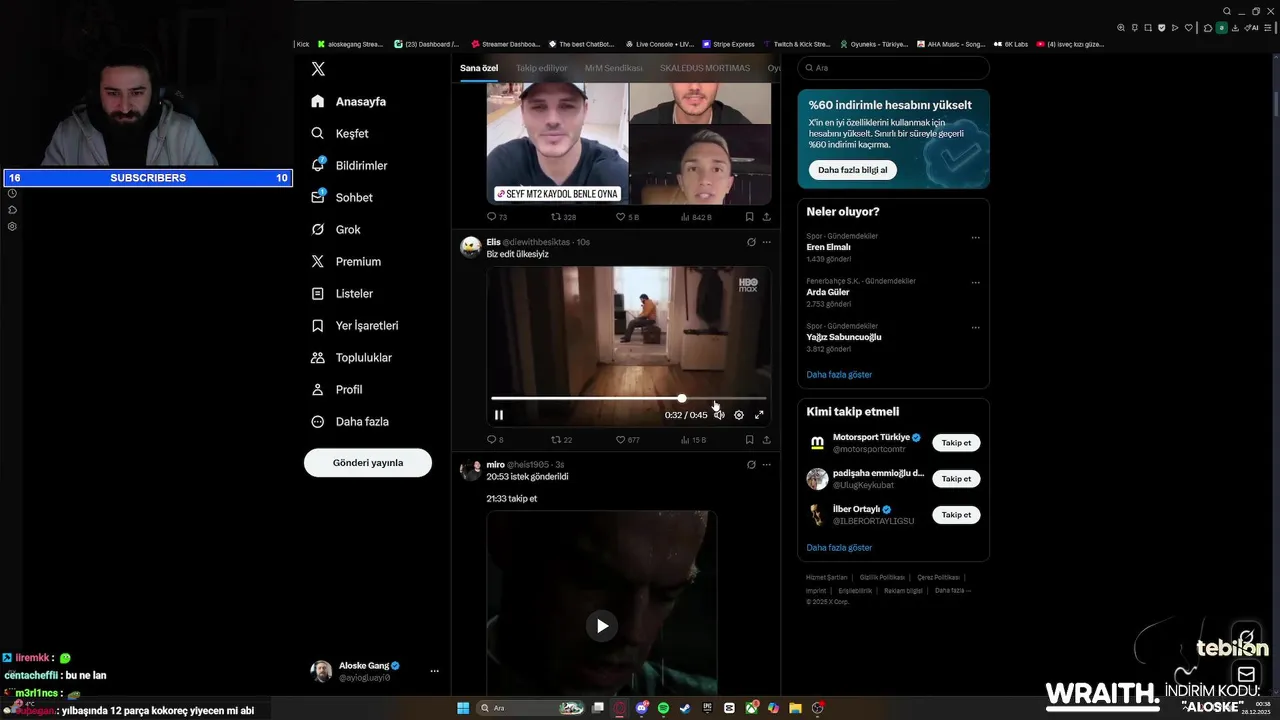The image size is (1280, 720).
Task: Open options for Eren Elmalı trend
Action: 975,238
